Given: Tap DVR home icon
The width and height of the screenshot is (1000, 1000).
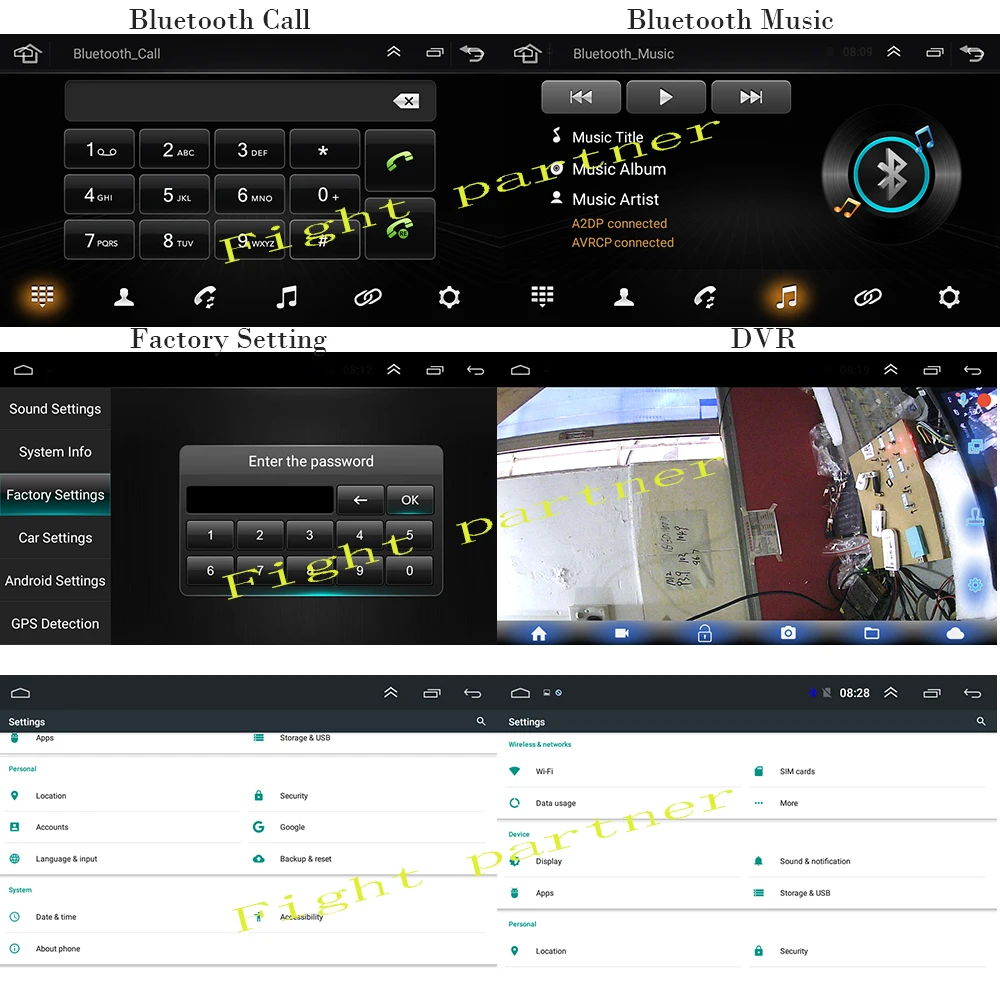Looking at the screenshot, I should [x=539, y=633].
